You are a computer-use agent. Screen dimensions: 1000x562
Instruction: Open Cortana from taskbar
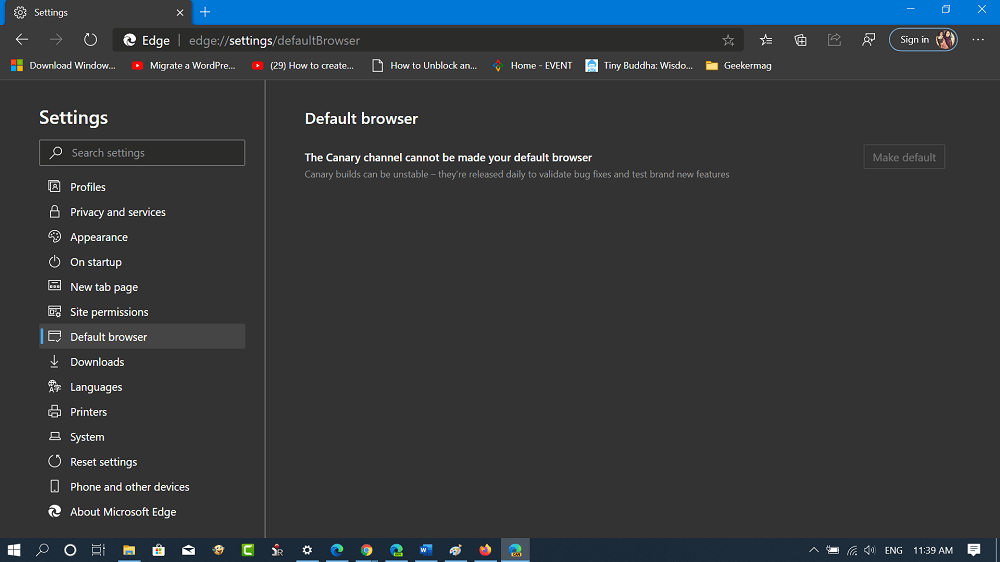click(70, 550)
